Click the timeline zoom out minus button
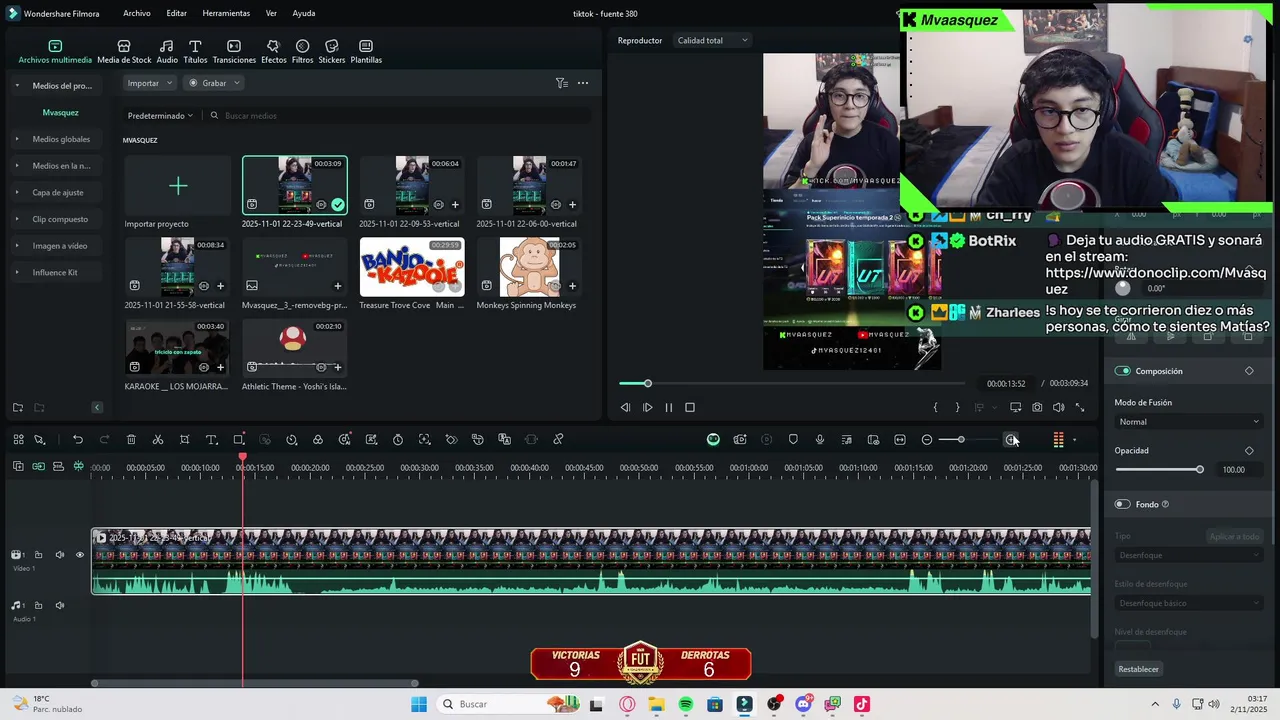Viewport: 1280px width, 720px height. click(x=927, y=440)
